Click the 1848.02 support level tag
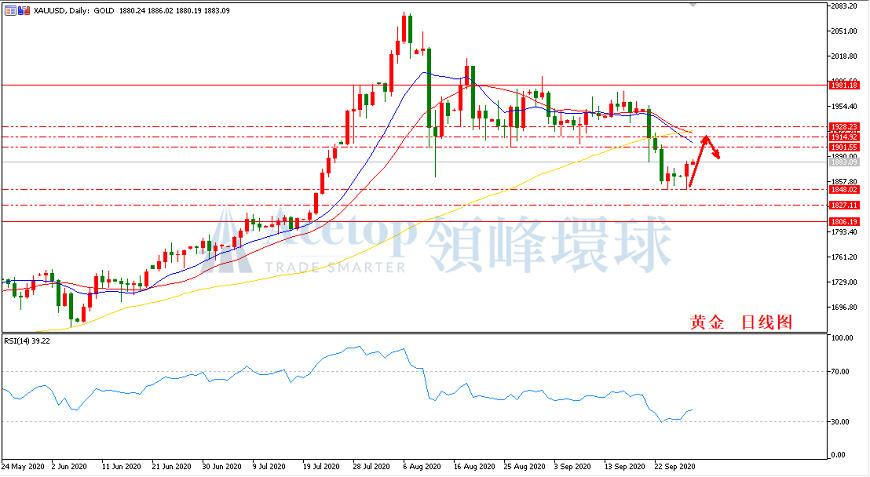This screenshot has height=477, width=870. click(844, 190)
